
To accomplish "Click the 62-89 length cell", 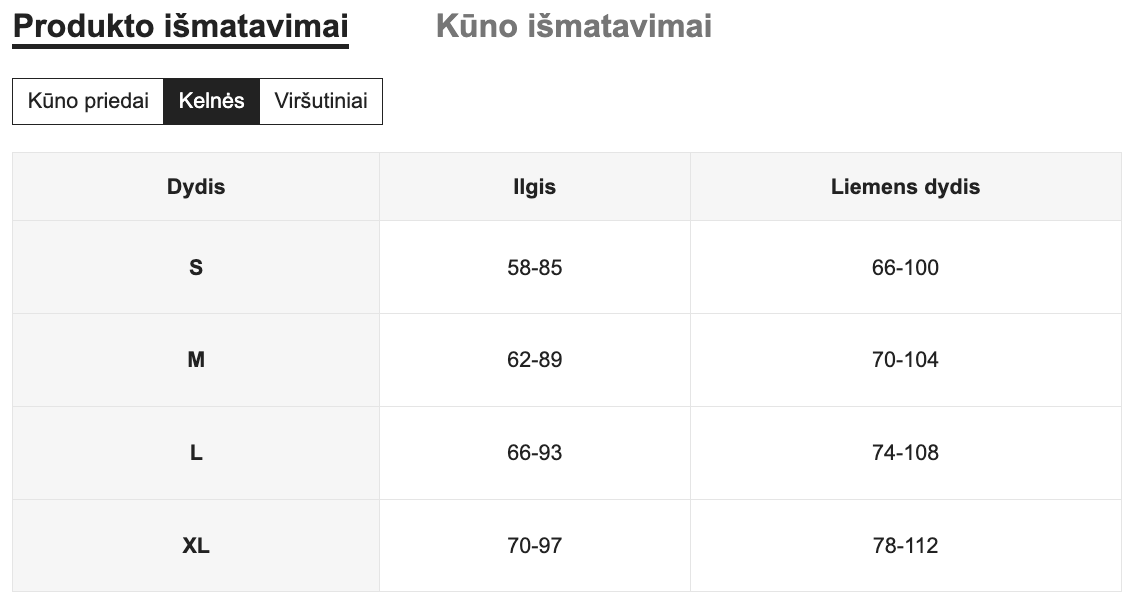I will click(535, 360).
